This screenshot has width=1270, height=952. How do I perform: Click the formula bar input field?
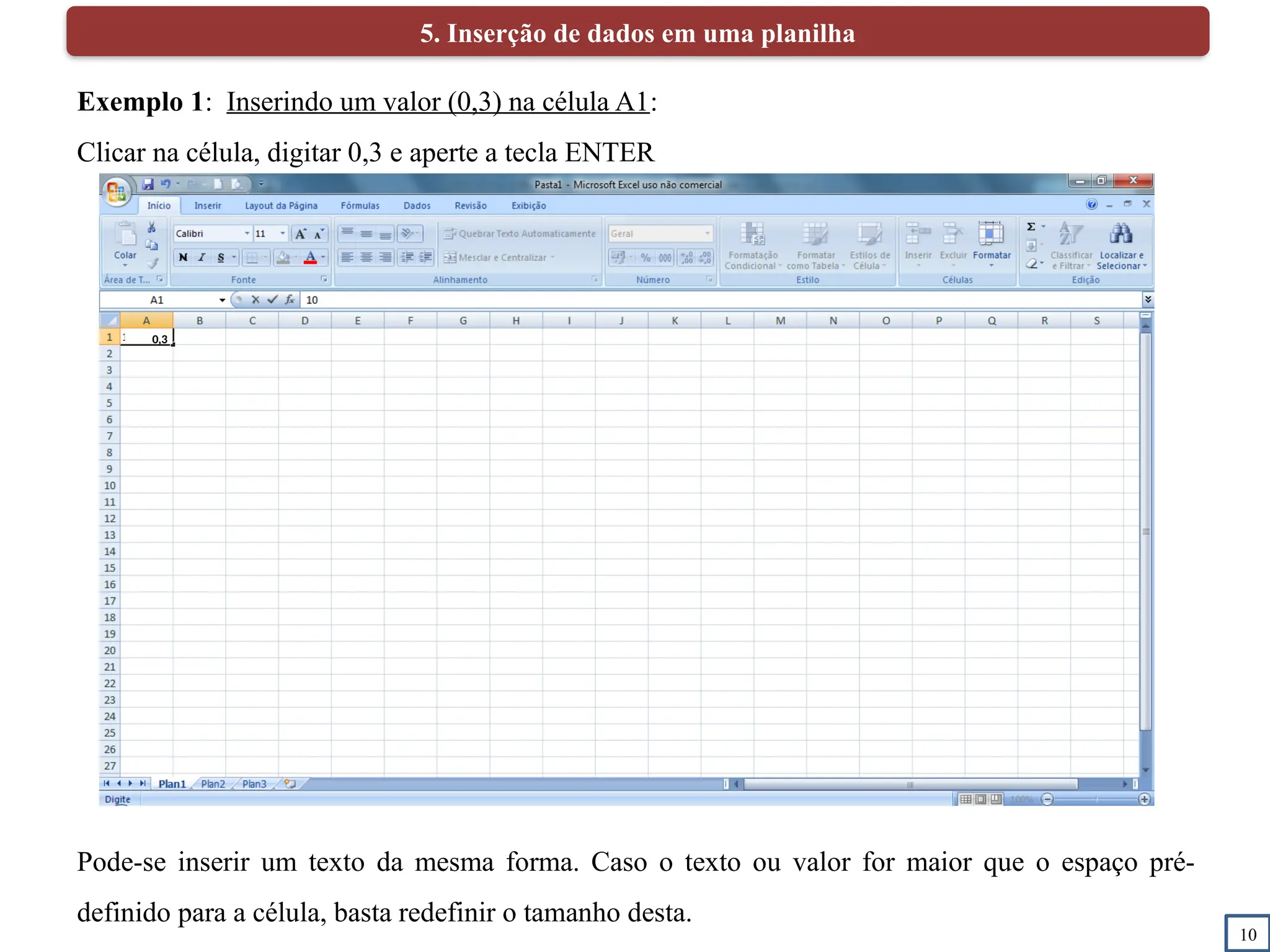click(721, 300)
